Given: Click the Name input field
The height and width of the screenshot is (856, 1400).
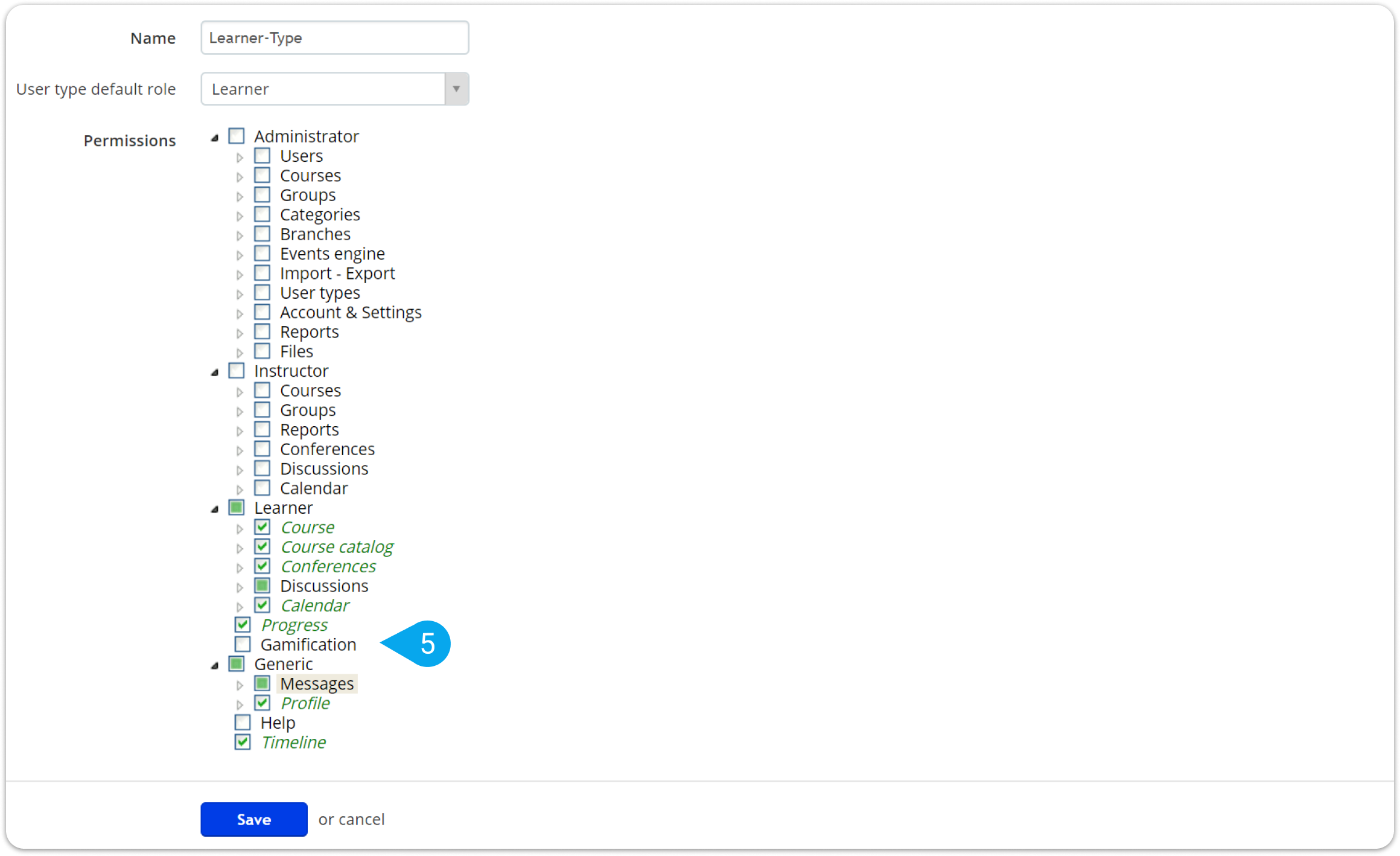Looking at the screenshot, I should click(x=334, y=37).
